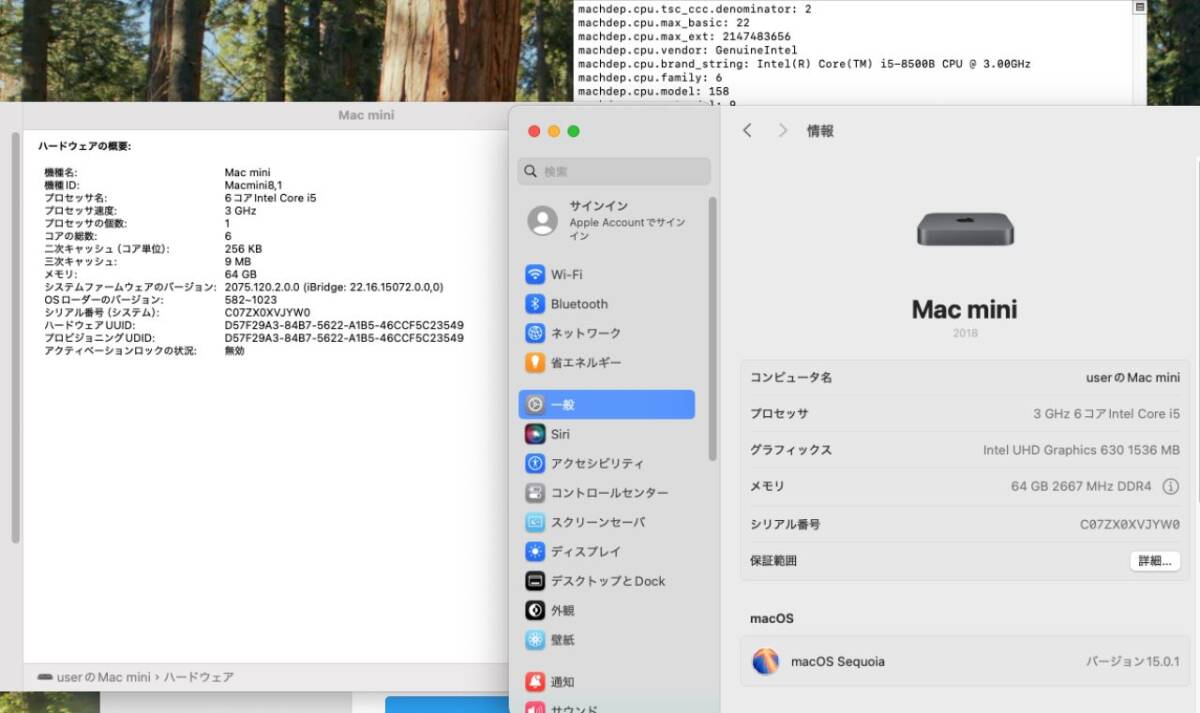Open Wi-Fi settings in the sidebar
Image resolution: width=1200 pixels, height=713 pixels.
coord(570,274)
